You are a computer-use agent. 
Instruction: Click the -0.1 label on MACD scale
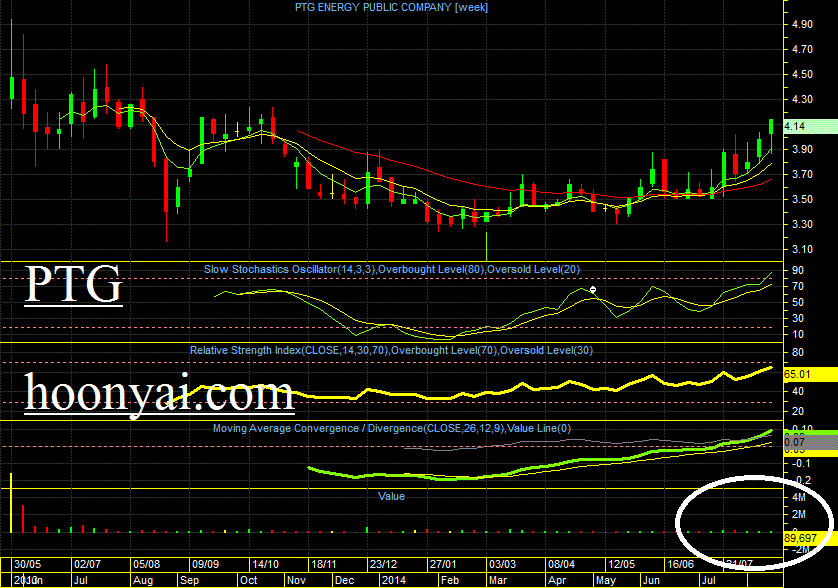(x=801, y=463)
